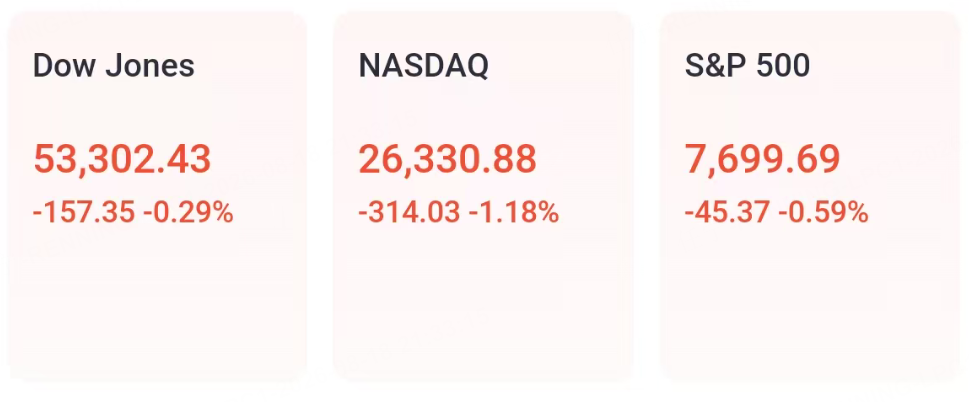The image size is (969, 402).
Task: Click gap between NASDAQ and S&P 500 cards
Action: click(x=646, y=196)
